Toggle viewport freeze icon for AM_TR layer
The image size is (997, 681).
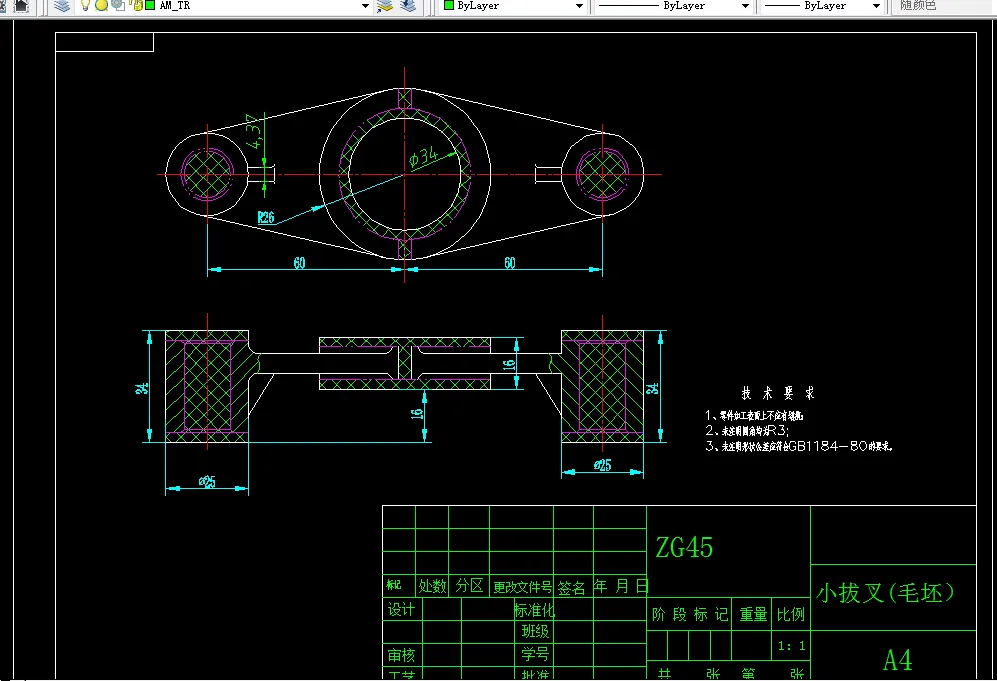coord(118,6)
